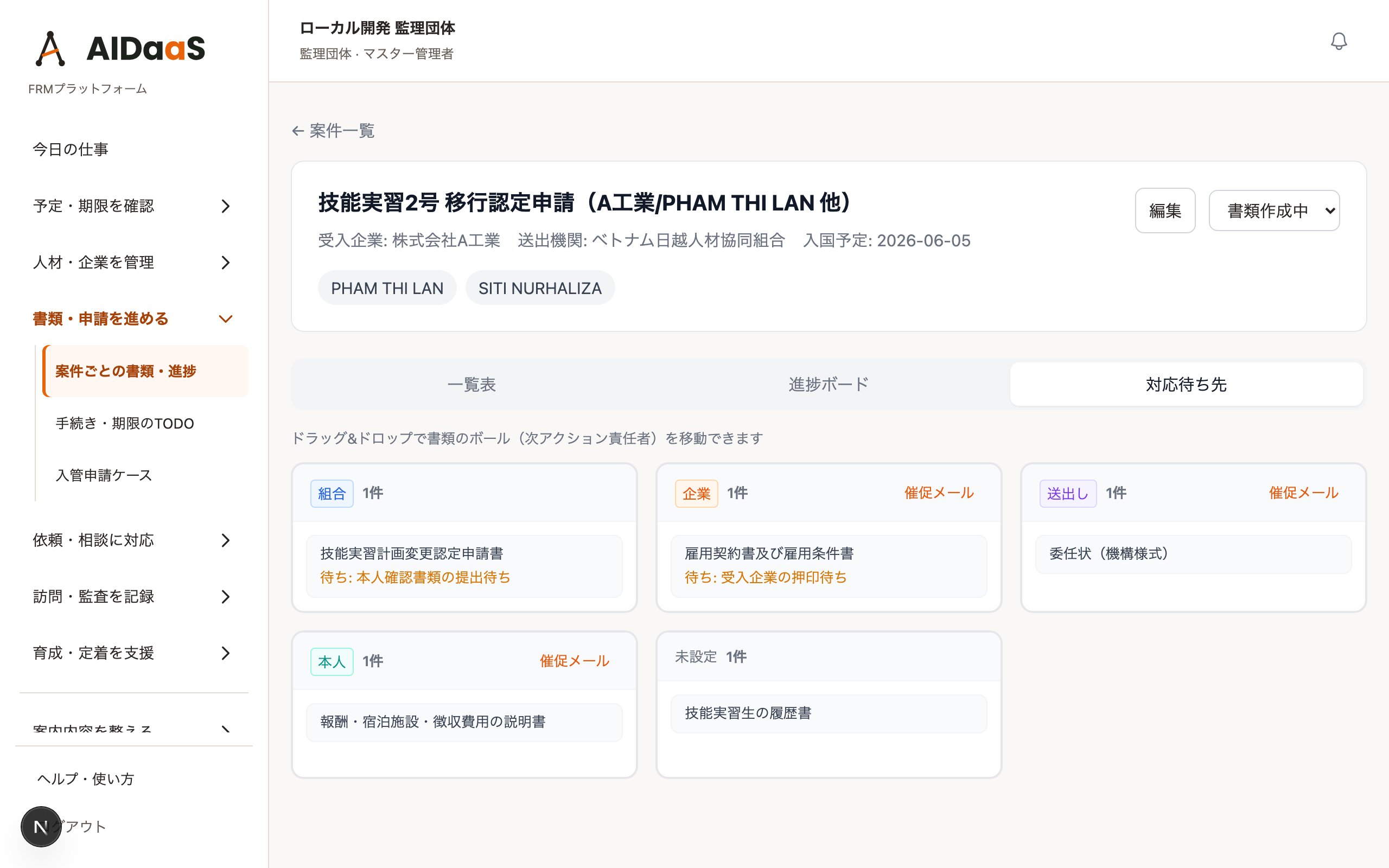Image resolution: width=1389 pixels, height=868 pixels.
Task: Expand 育成・定着を支援 menu
Action: 133,653
